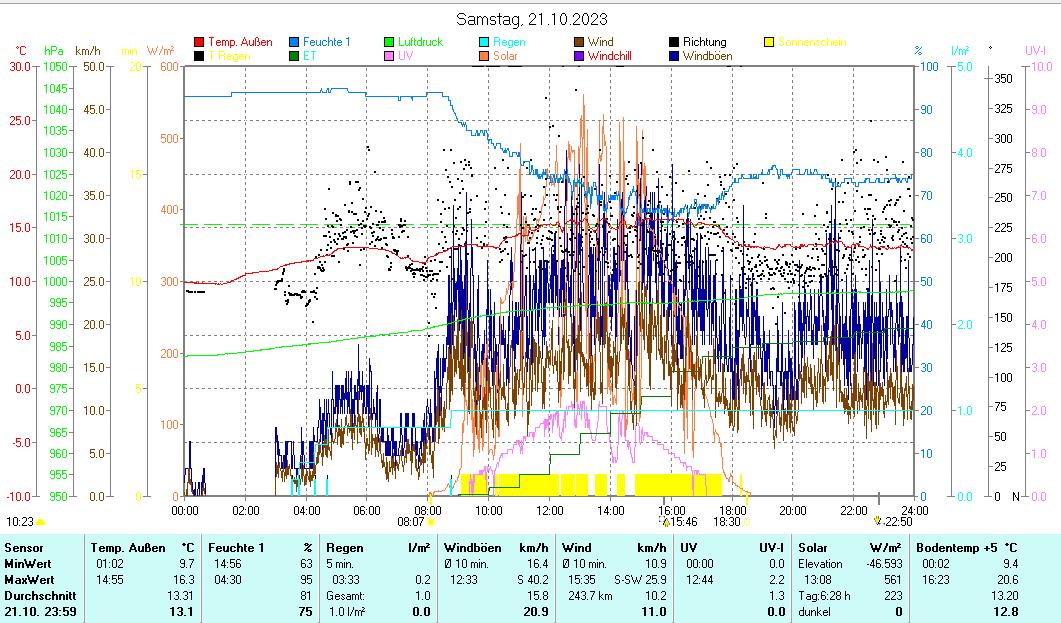The width and height of the screenshot is (1061, 623).
Task: Click the ET legend label
Action: pos(309,57)
